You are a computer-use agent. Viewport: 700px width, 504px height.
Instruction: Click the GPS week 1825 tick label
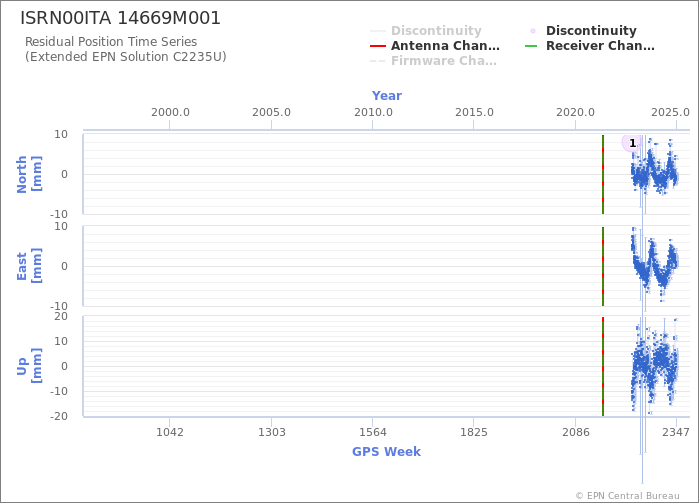[474, 432]
